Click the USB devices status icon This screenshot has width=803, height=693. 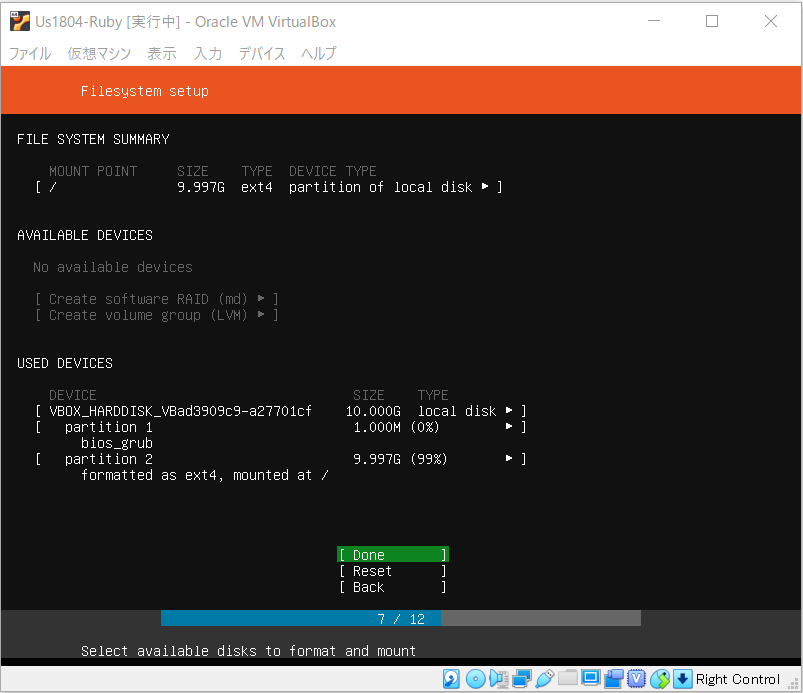tap(544, 679)
